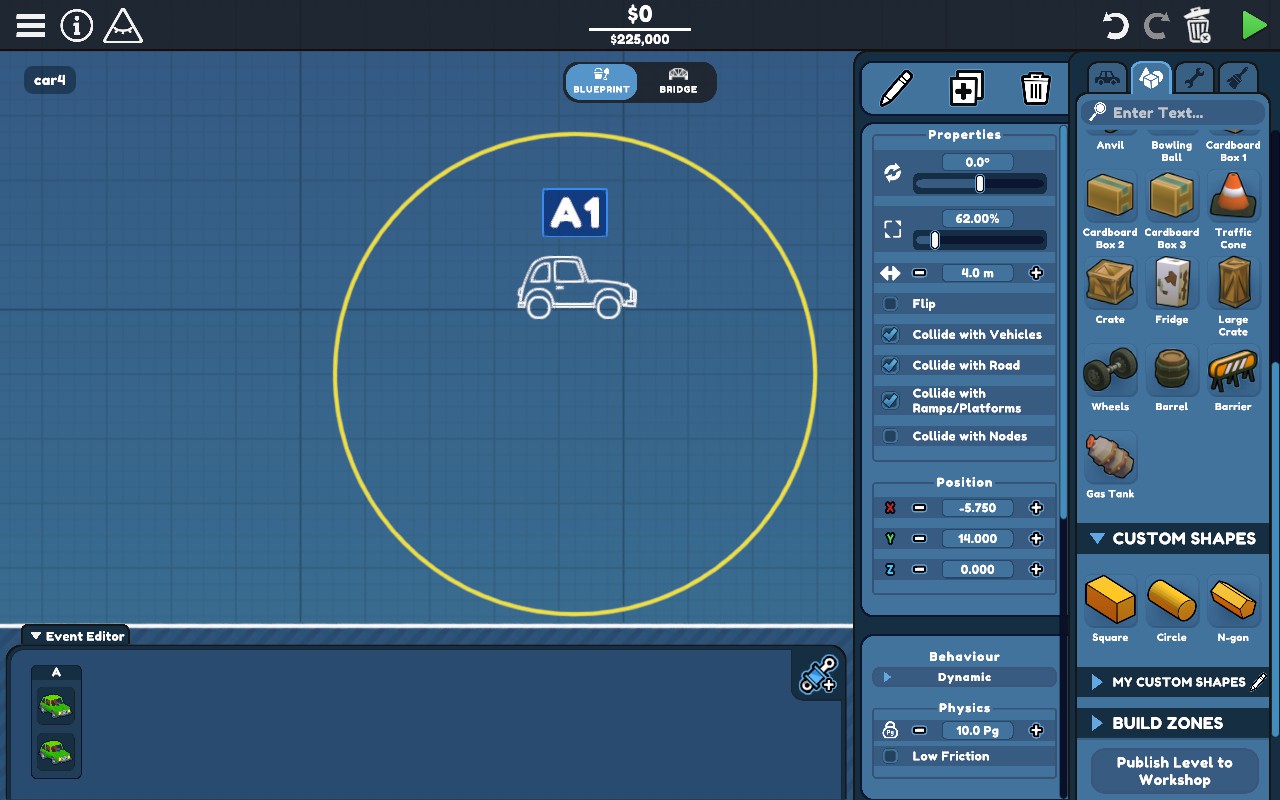Open the hamburger main menu

30,25
